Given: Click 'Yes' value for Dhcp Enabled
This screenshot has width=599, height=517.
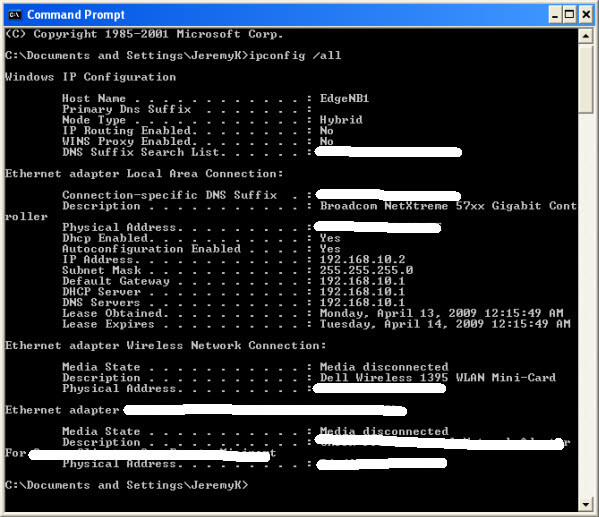Looking at the screenshot, I should 330,238.
